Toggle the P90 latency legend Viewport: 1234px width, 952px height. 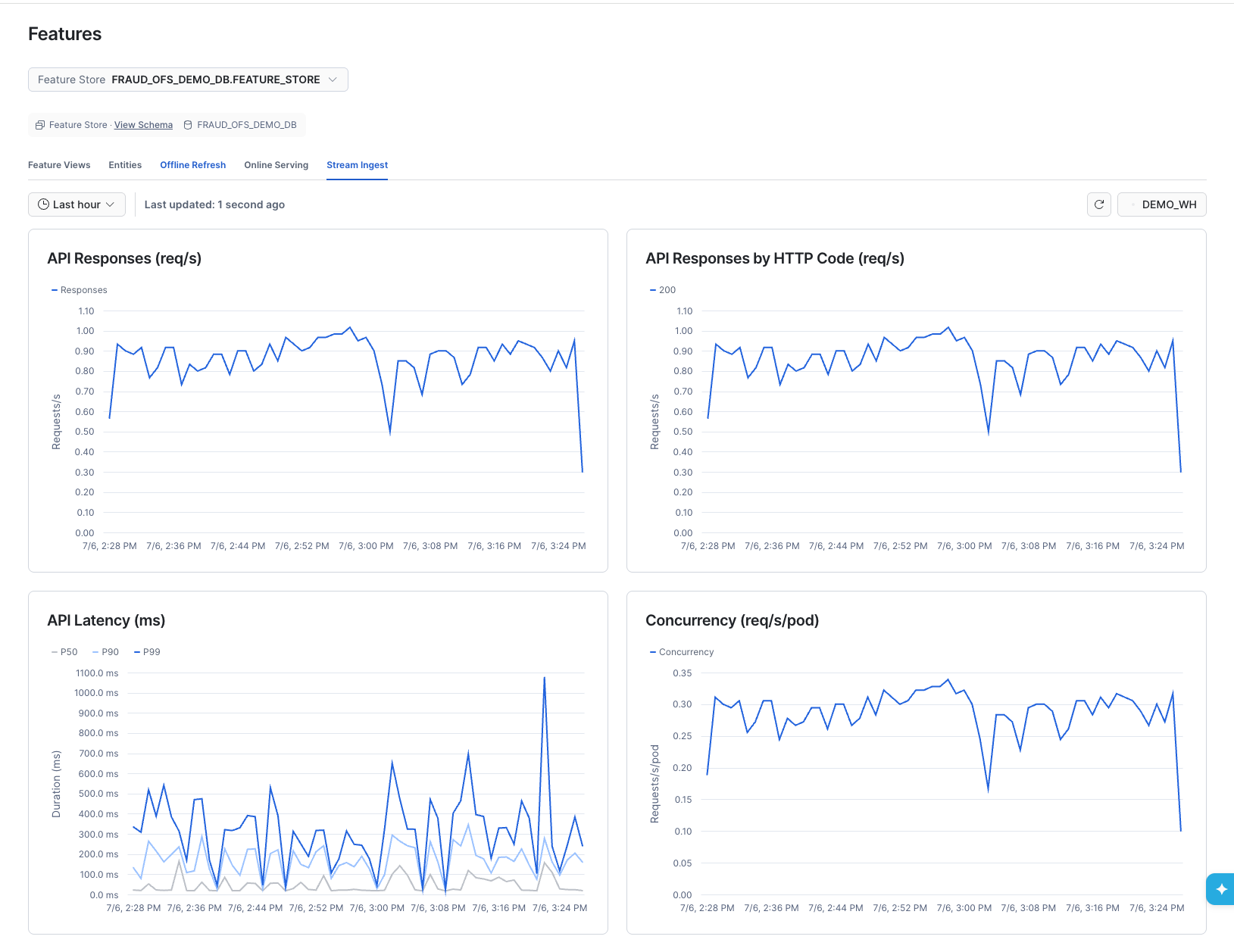pos(105,652)
